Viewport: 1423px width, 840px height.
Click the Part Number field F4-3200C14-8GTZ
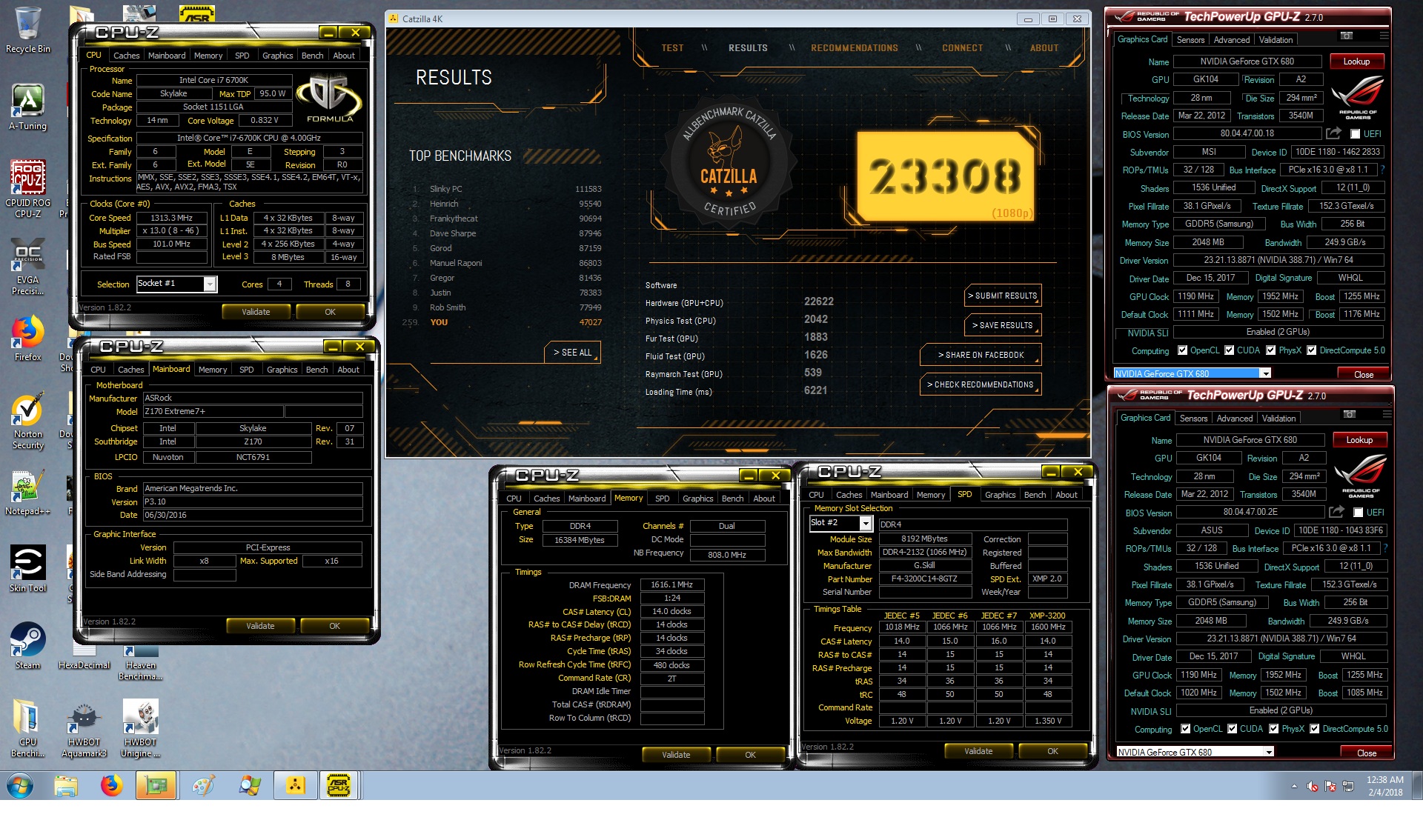click(x=924, y=579)
